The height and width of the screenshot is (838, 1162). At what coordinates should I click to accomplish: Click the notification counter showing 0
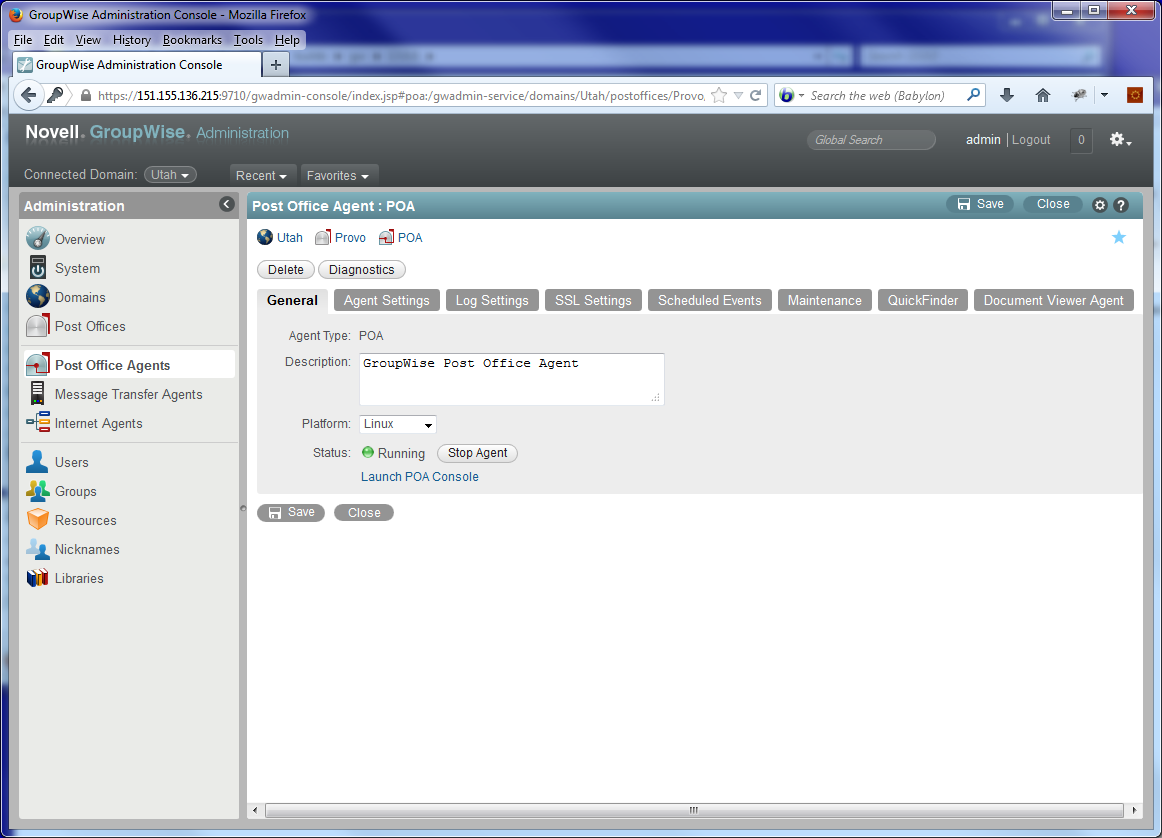coord(1081,139)
